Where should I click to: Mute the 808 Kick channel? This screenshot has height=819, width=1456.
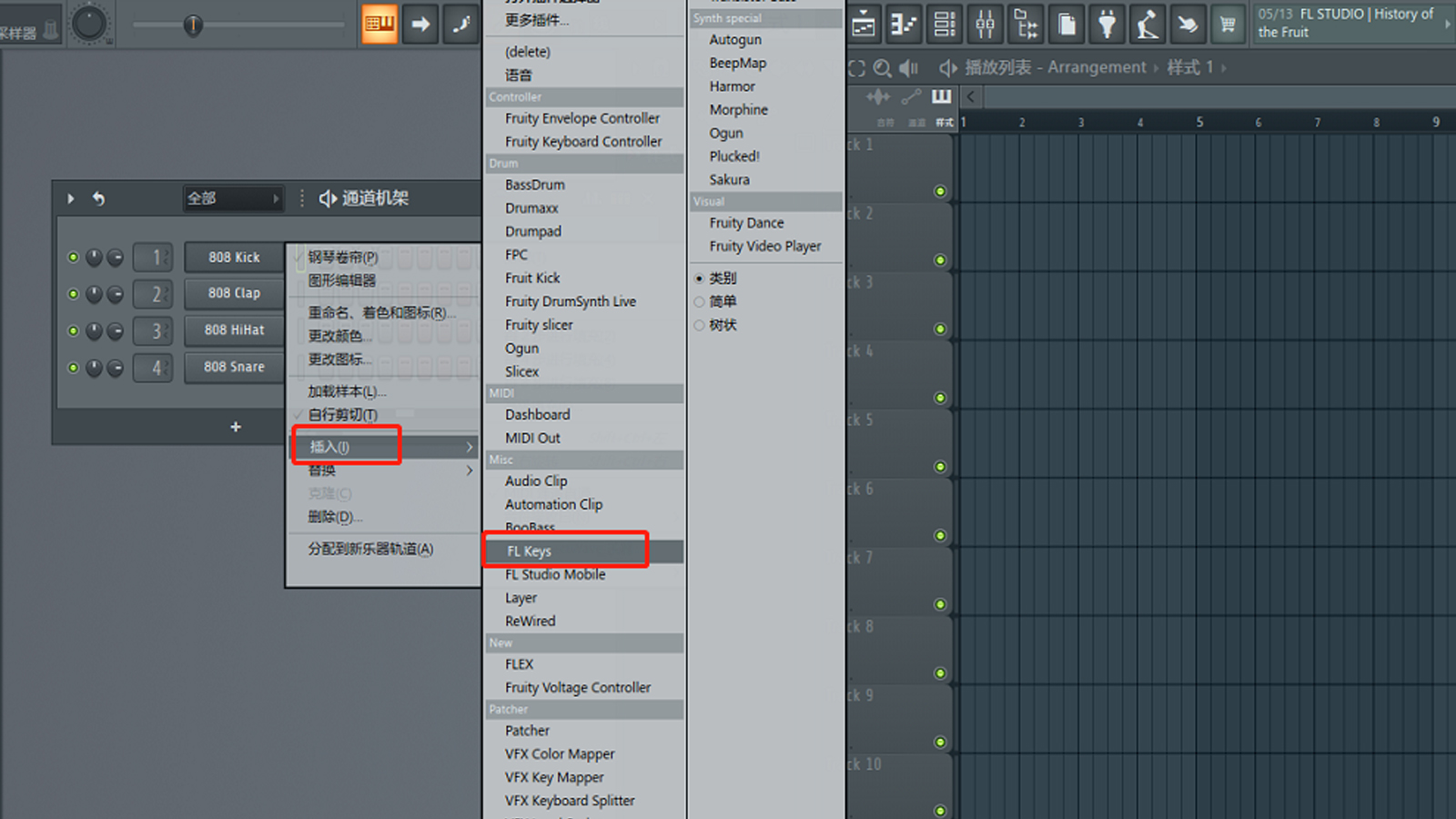[x=73, y=258]
